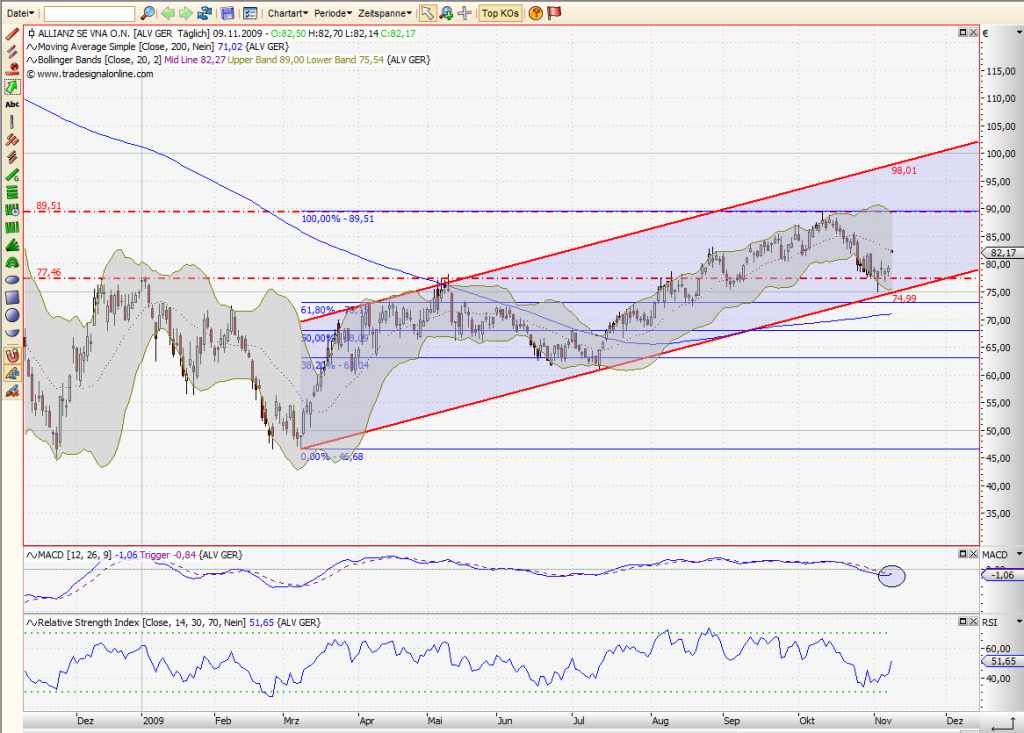Select the half-circle arc tool
Screen dimensions: 1024x733
coord(12,333)
